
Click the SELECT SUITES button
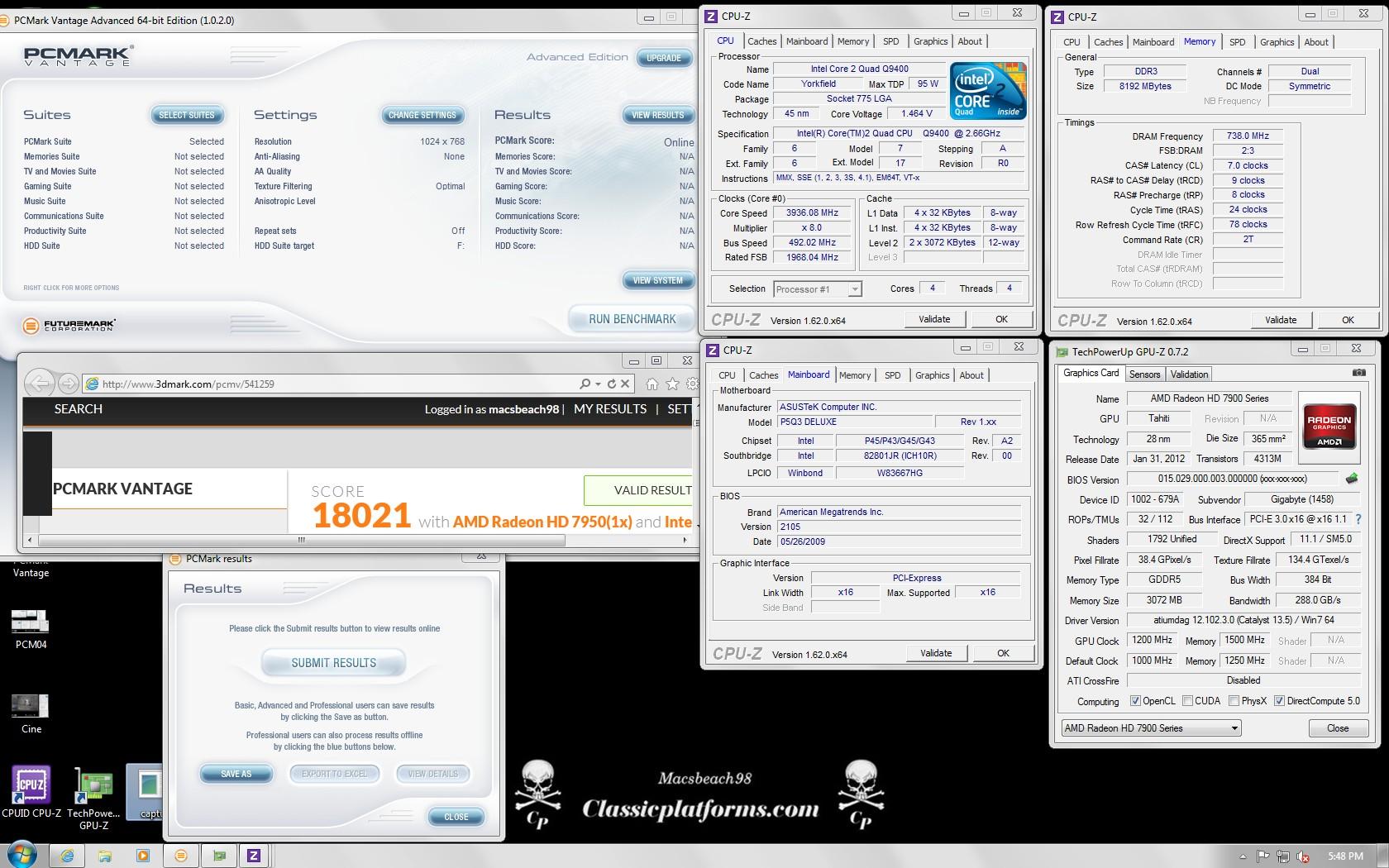pyautogui.click(x=187, y=115)
